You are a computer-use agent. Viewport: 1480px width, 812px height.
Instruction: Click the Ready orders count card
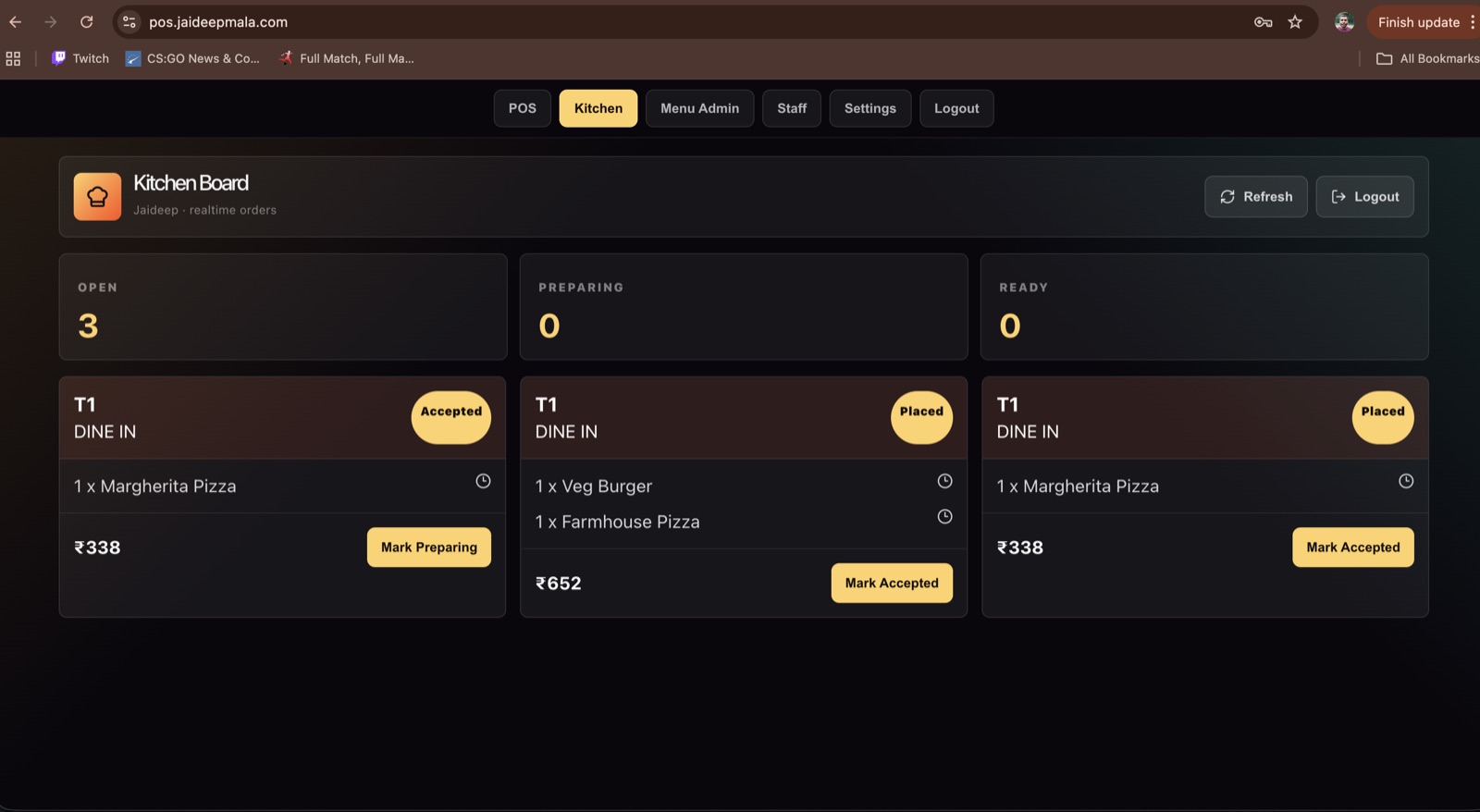click(1204, 307)
